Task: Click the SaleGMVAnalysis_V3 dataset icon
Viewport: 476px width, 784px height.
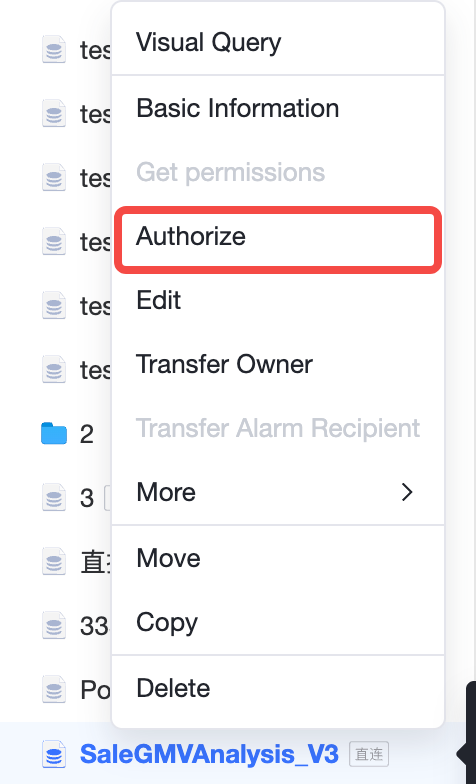Action: click(54, 754)
